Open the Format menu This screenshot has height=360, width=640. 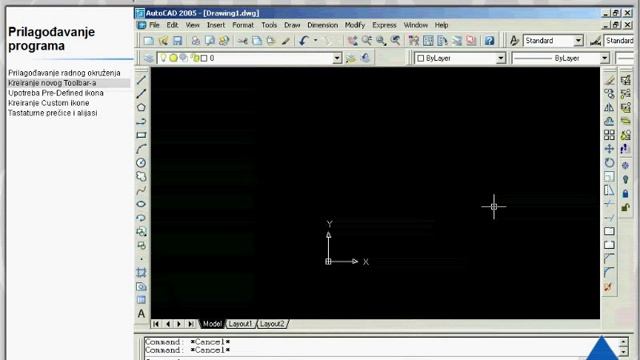point(243,25)
